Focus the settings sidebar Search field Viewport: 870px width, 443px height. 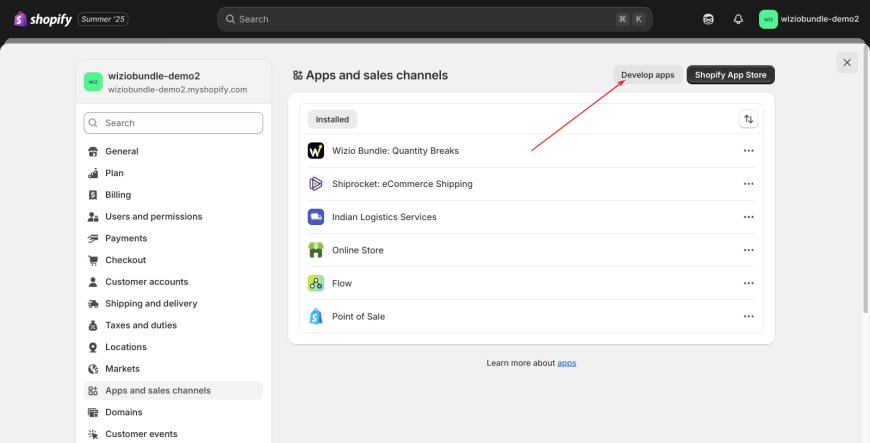tap(173, 123)
